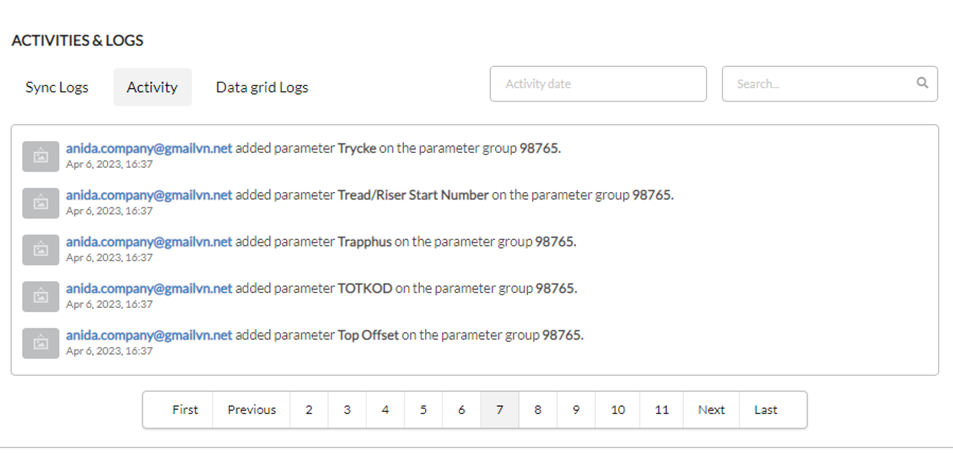This screenshot has width=953, height=466.
Task: Open email link in the Top Offset entry
Action: click(x=149, y=335)
